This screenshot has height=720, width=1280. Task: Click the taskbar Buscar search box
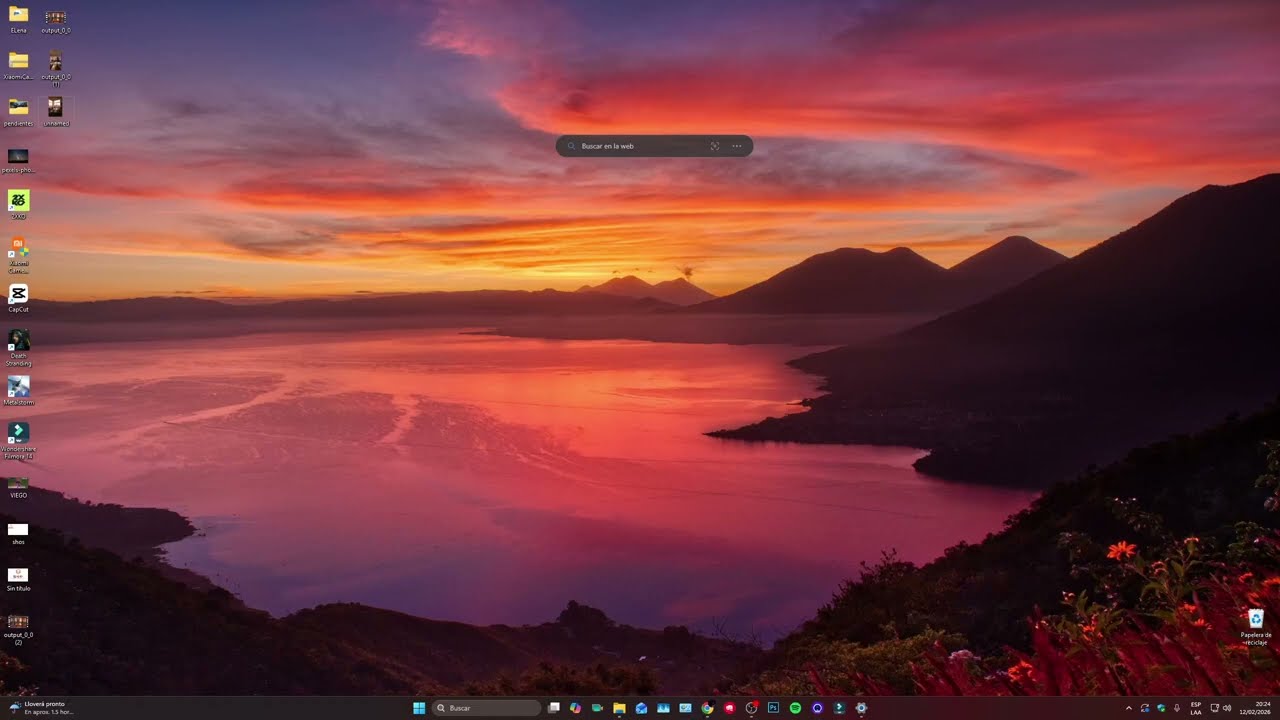click(x=487, y=708)
